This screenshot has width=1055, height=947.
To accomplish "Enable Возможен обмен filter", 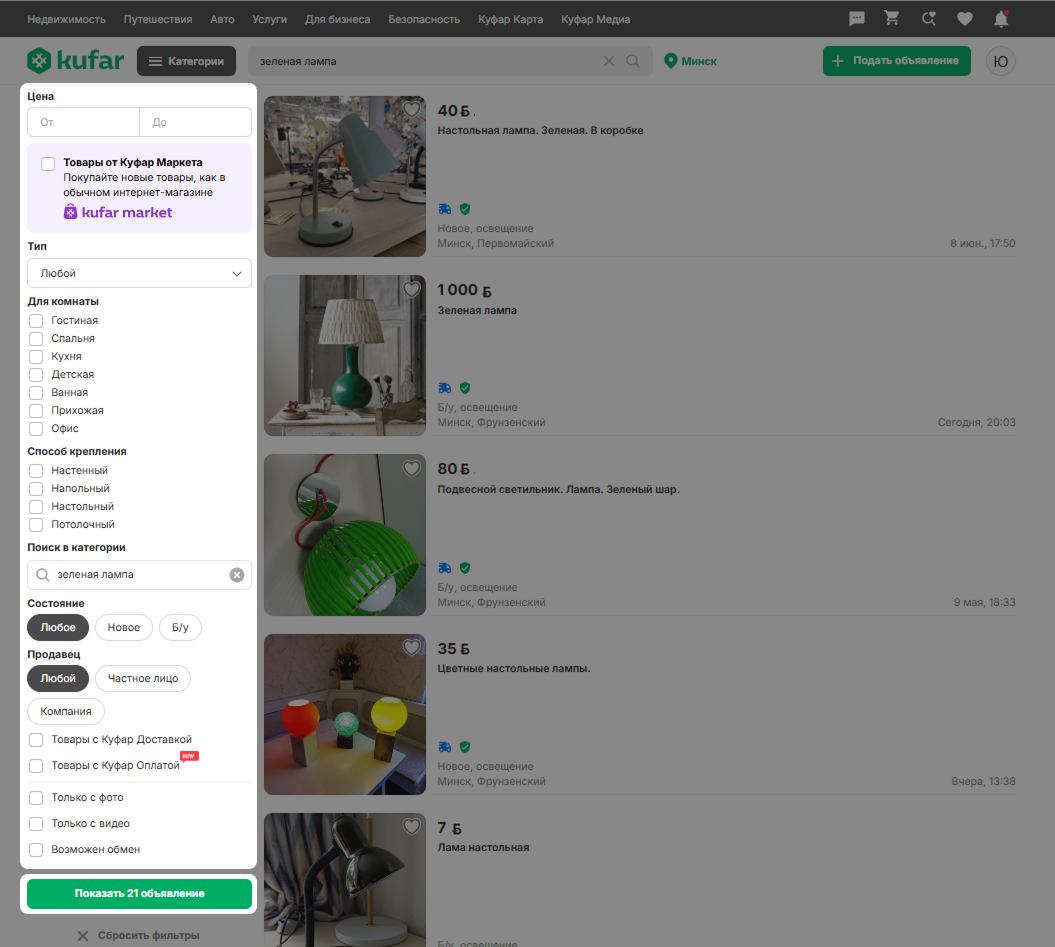I will 36,849.
